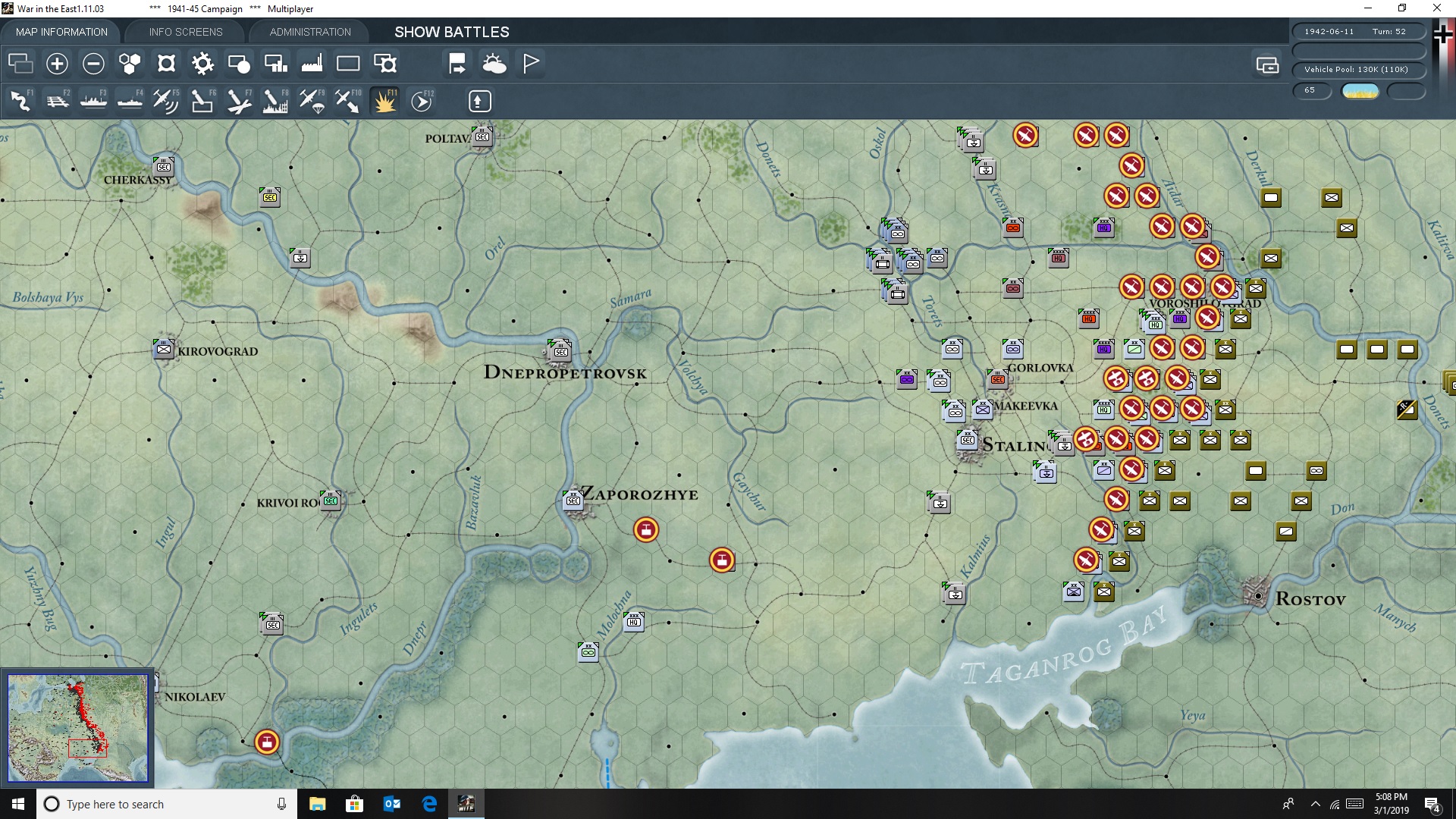Viewport: 1456px width, 819px height.
Task: Click the four-cornered square icon in top toolbar
Action: (166, 64)
